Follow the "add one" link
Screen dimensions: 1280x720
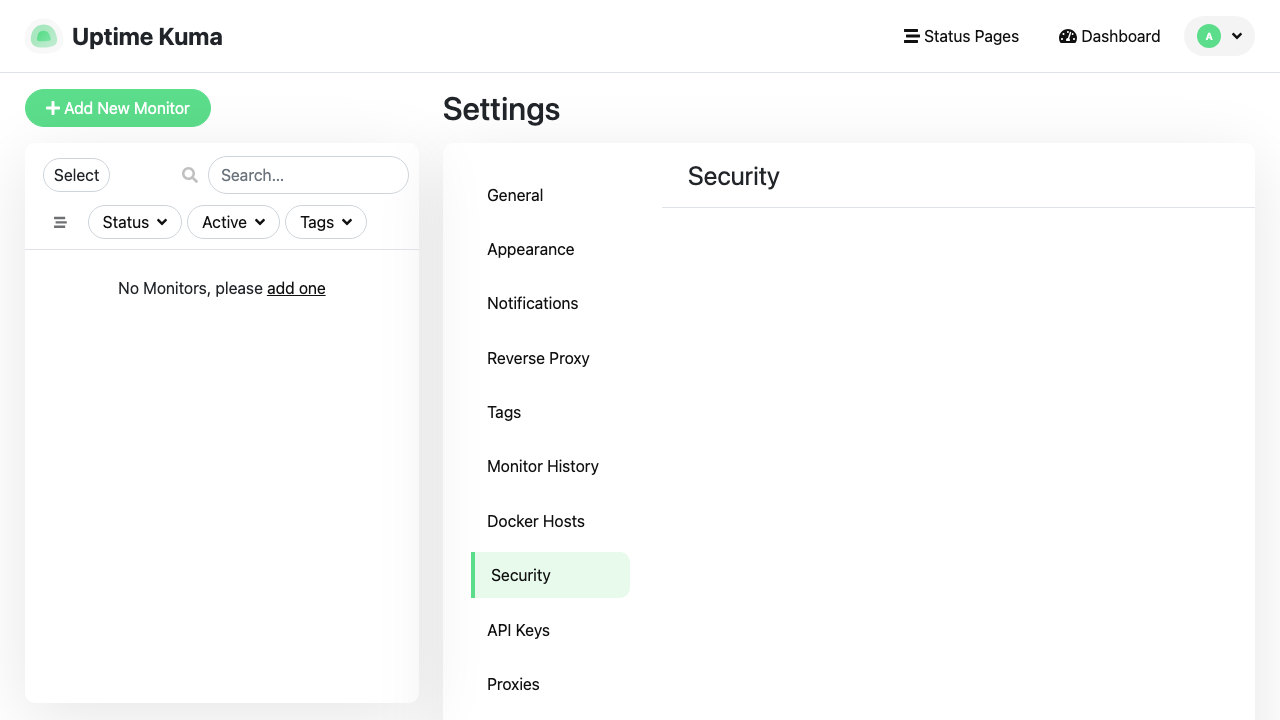[296, 288]
